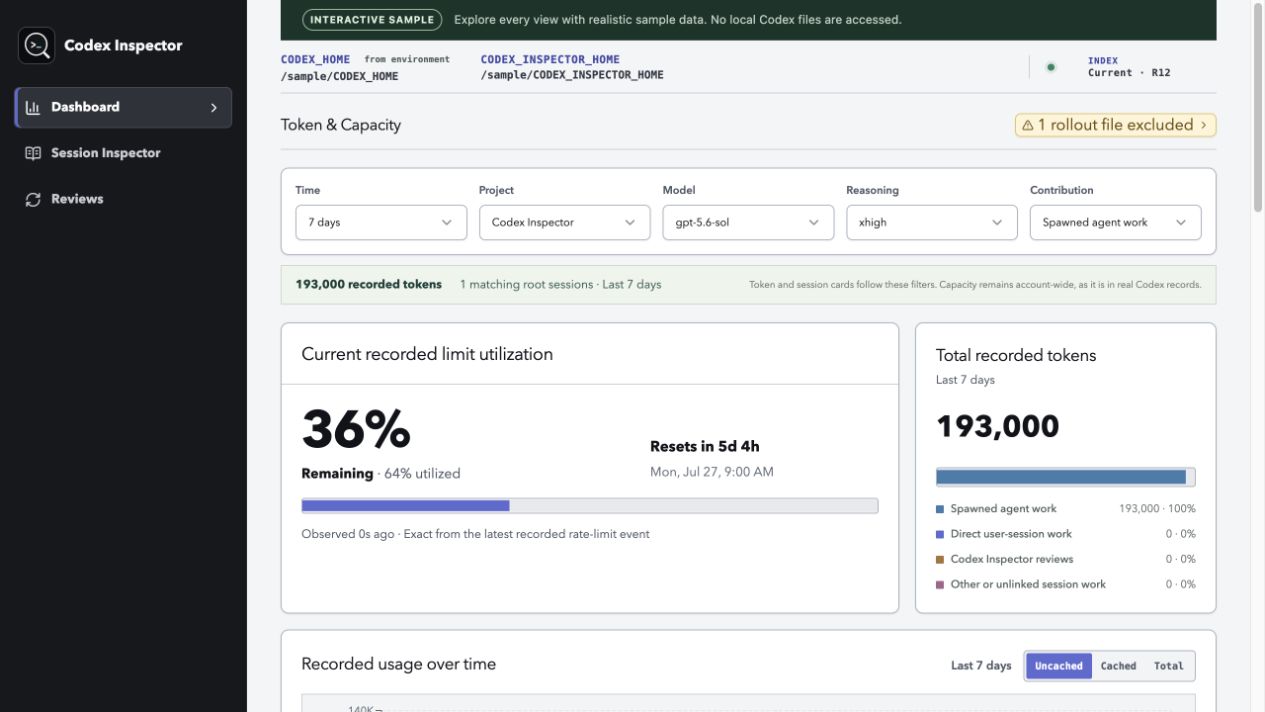The width and height of the screenshot is (1265, 712).
Task: Click the Session Inspector book icon
Action: tap(33, 153)
